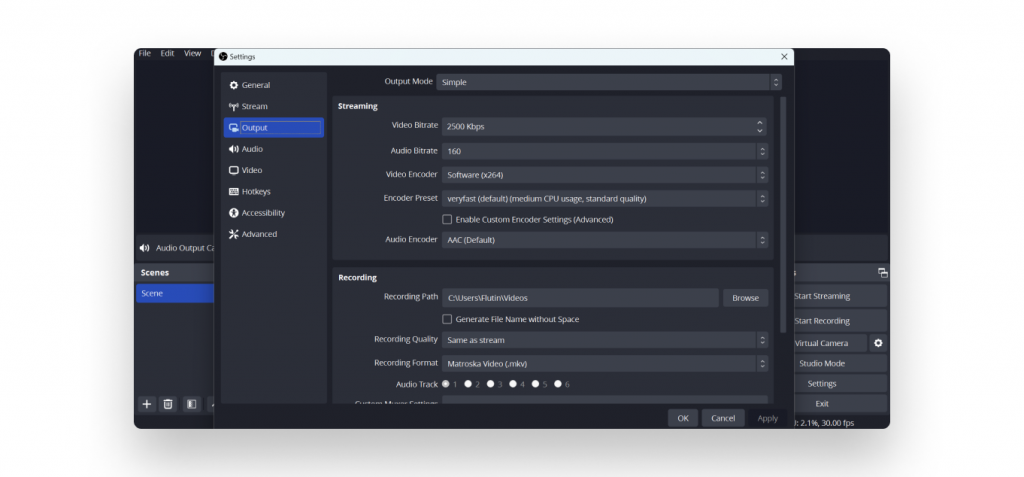Click the Advanced tools icon
The width and height of the screenshot is (1024, 477).
click(x=234, y=234)
